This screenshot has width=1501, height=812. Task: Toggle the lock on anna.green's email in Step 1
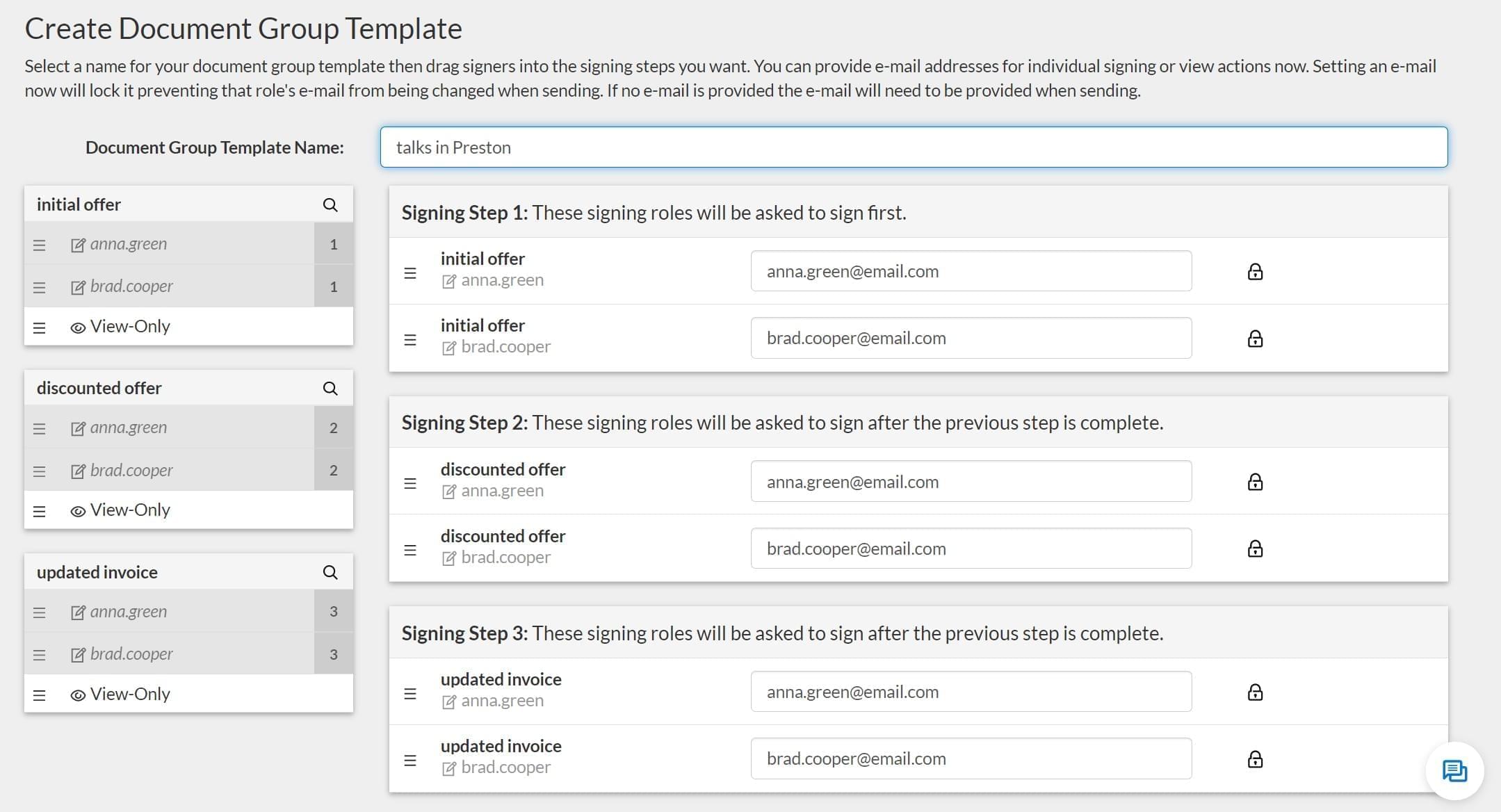point(1255,271)
